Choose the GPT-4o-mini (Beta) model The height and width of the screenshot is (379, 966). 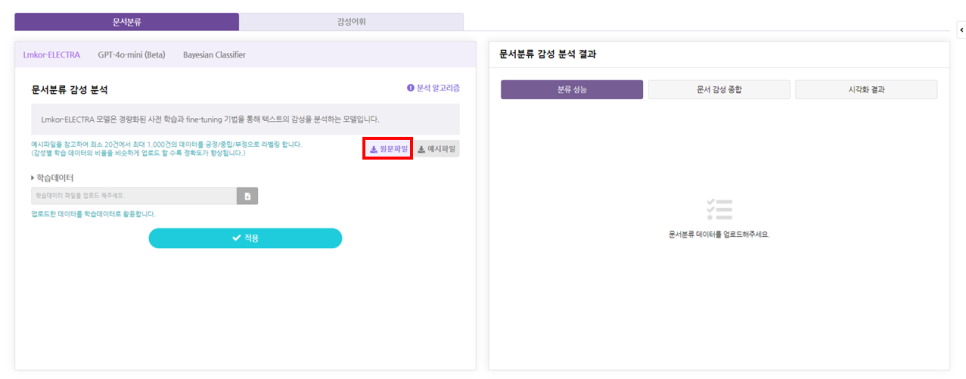[x=131, y=55]
